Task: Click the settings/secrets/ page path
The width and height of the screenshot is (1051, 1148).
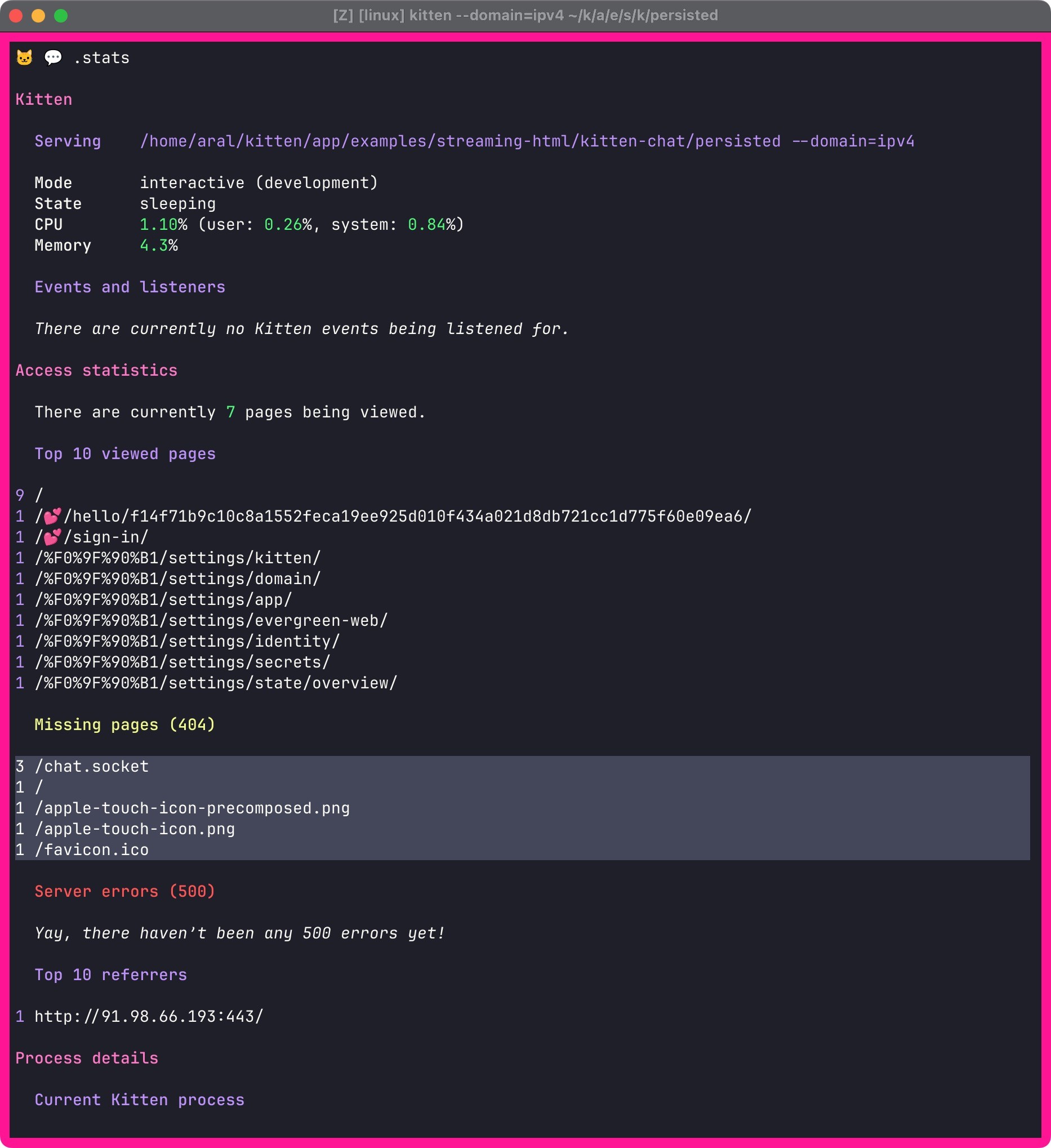Action: pyautogui.click(x=182, y=662)
